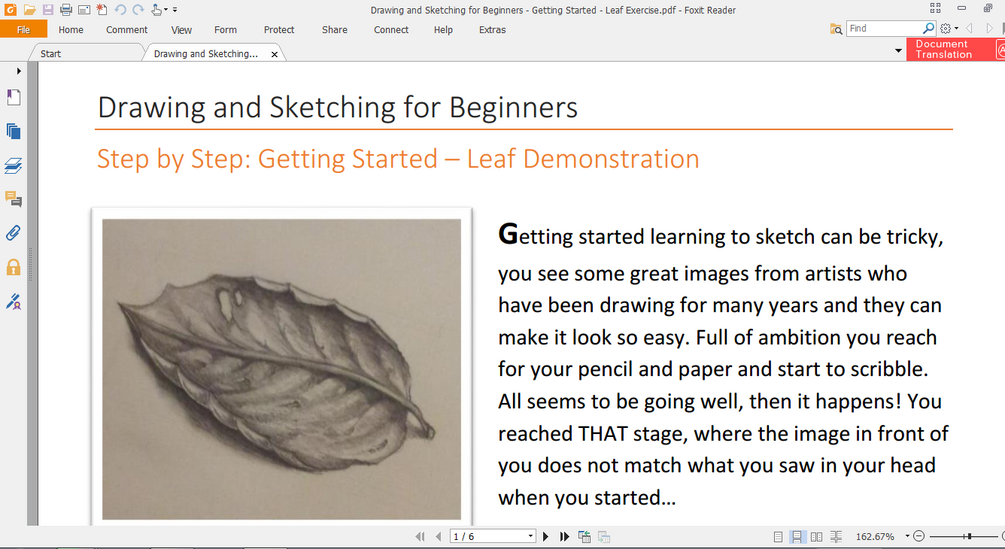Click the orange subtitle 'Step by Step: Getting Started'
Image resolution: width=1005 pixels, height=549 pixels.
267,159
